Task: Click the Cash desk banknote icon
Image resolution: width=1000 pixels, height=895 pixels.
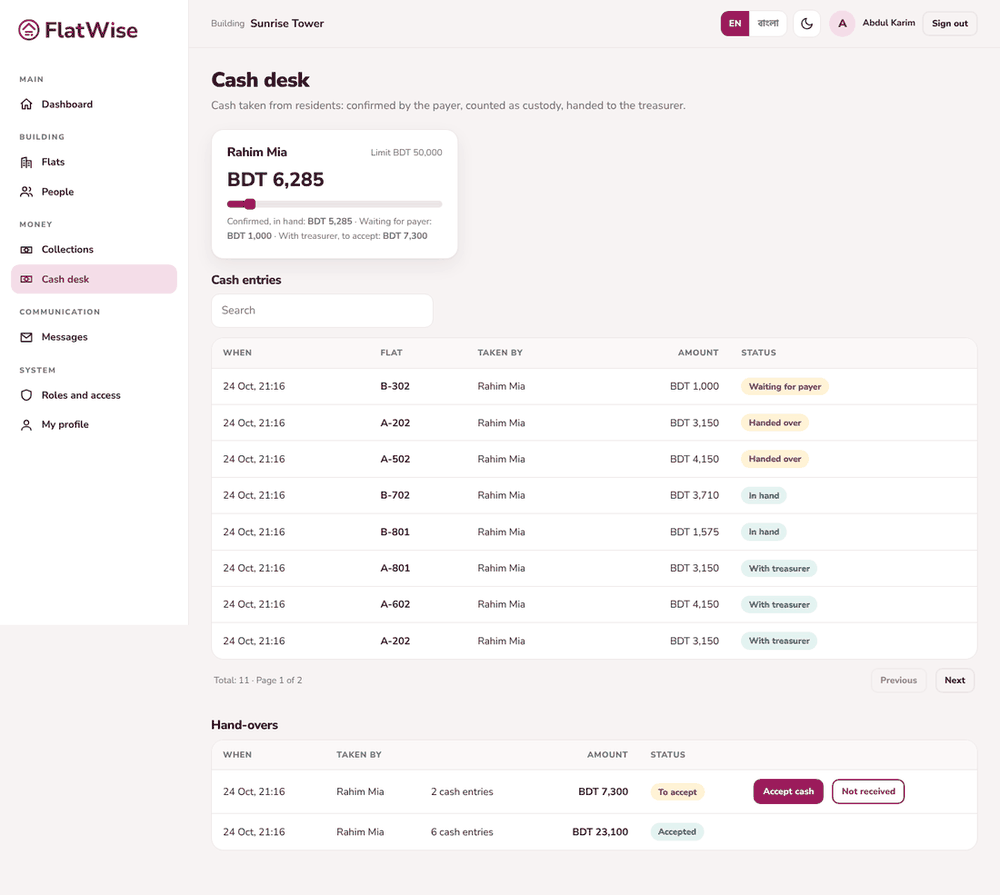Action: (26, 279)
